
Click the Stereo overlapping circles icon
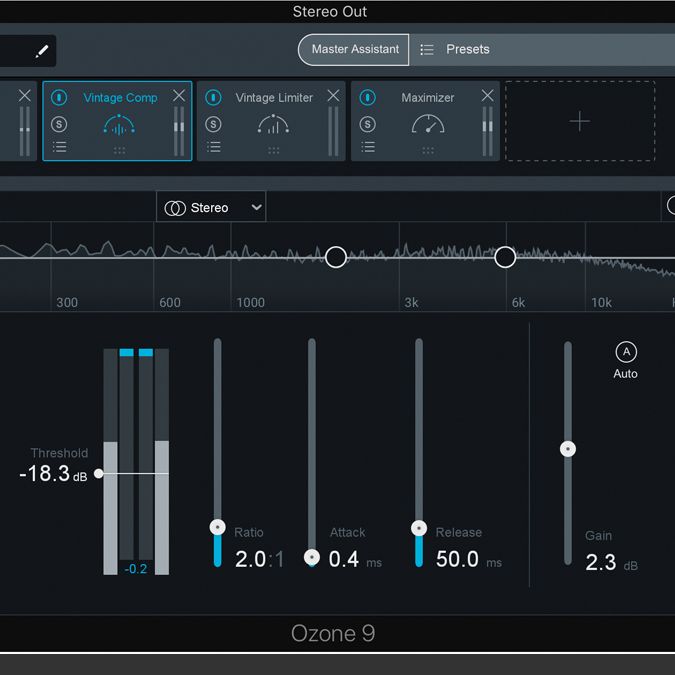(x=175, y=208)
